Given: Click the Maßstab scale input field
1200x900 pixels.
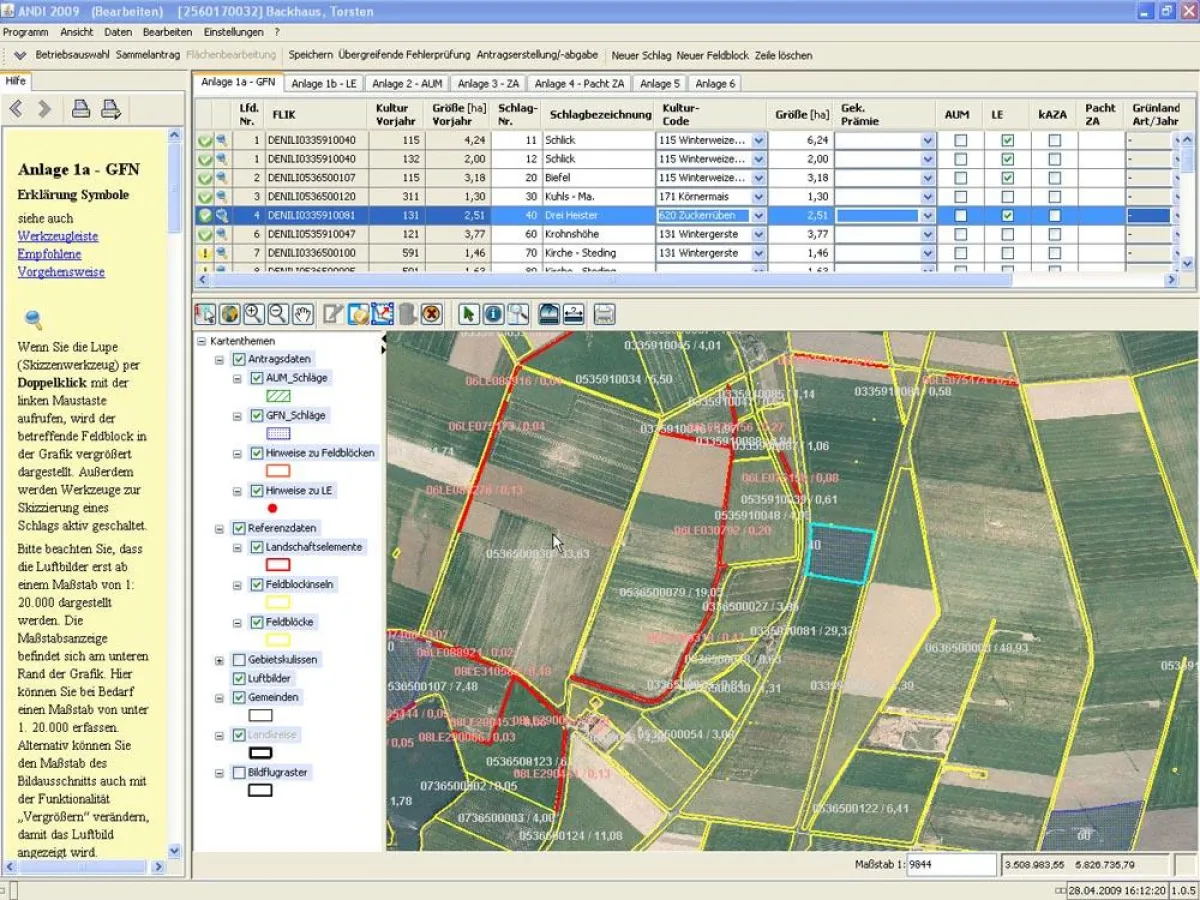Looking at the screenshot, I should pyautogui.click(x=950, y=864).
